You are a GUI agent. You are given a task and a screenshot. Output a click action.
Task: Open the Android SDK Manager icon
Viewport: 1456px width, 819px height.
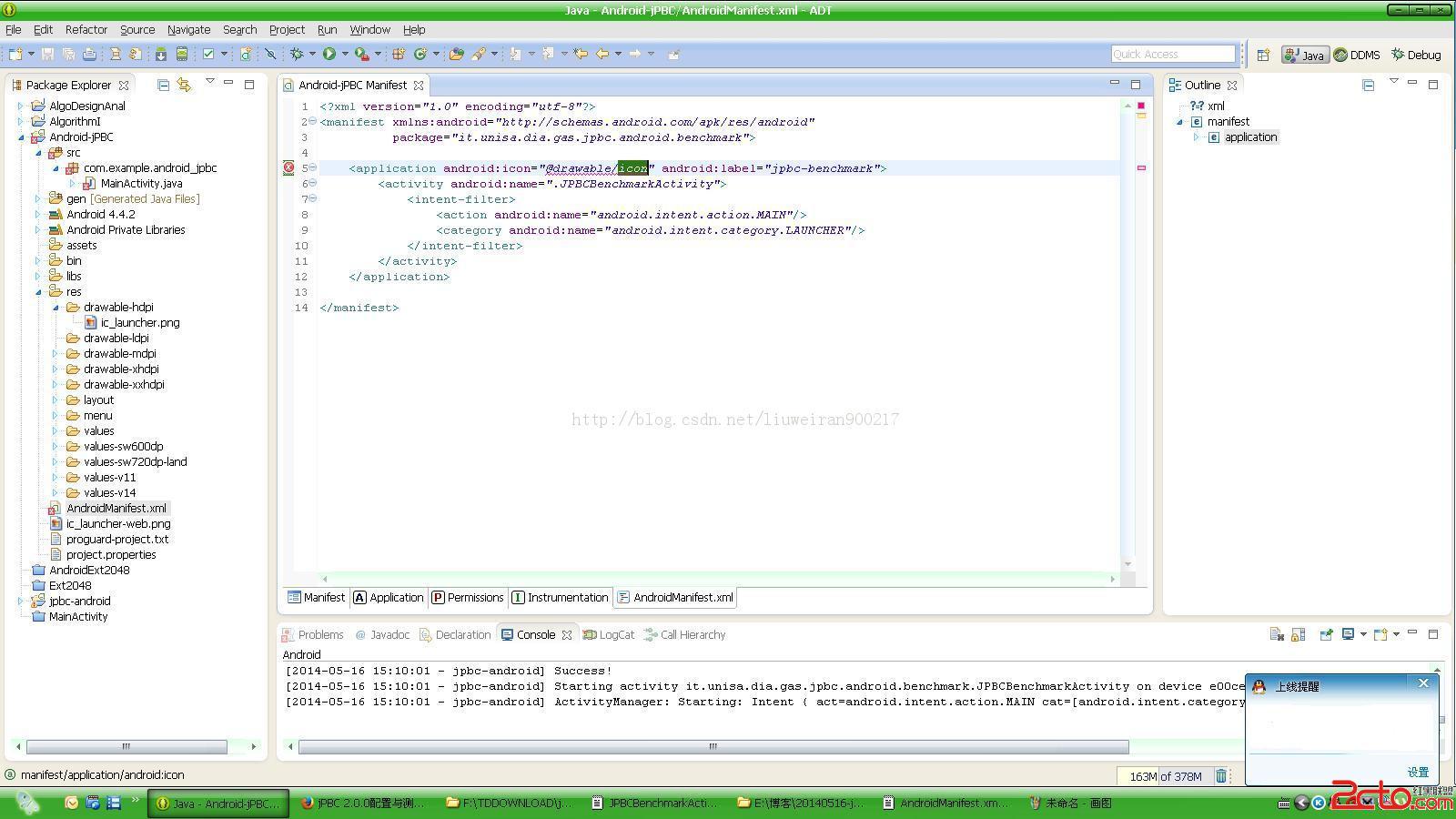pyautogui.click(x=161, y=55)
